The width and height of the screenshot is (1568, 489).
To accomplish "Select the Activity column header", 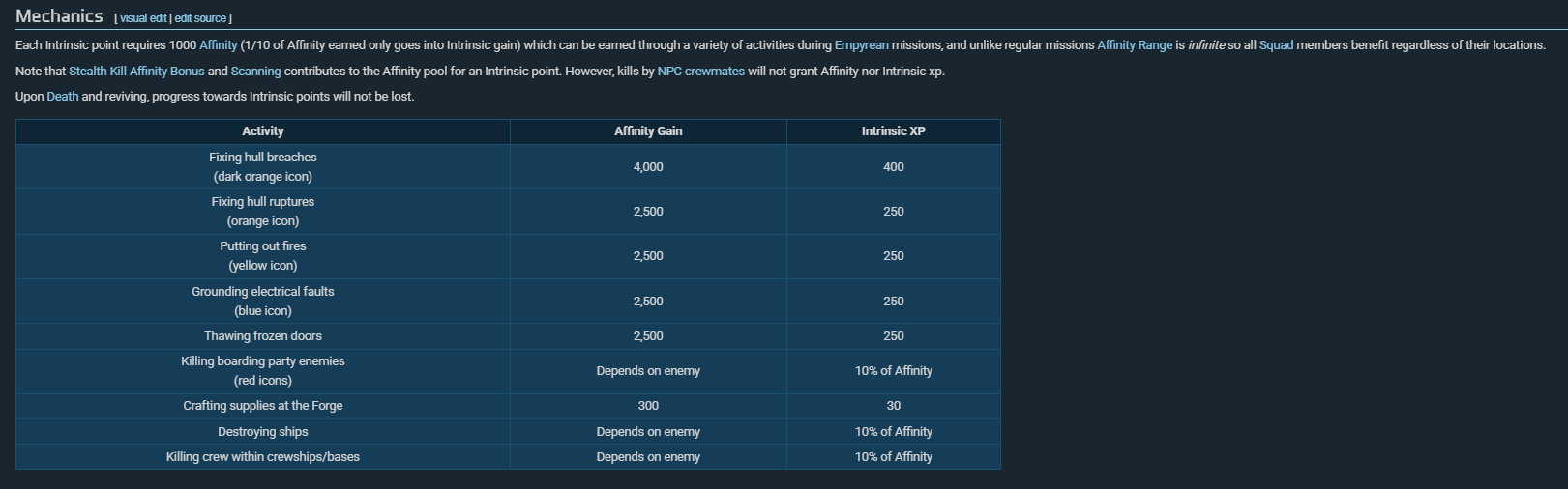I will coord(263,131).
